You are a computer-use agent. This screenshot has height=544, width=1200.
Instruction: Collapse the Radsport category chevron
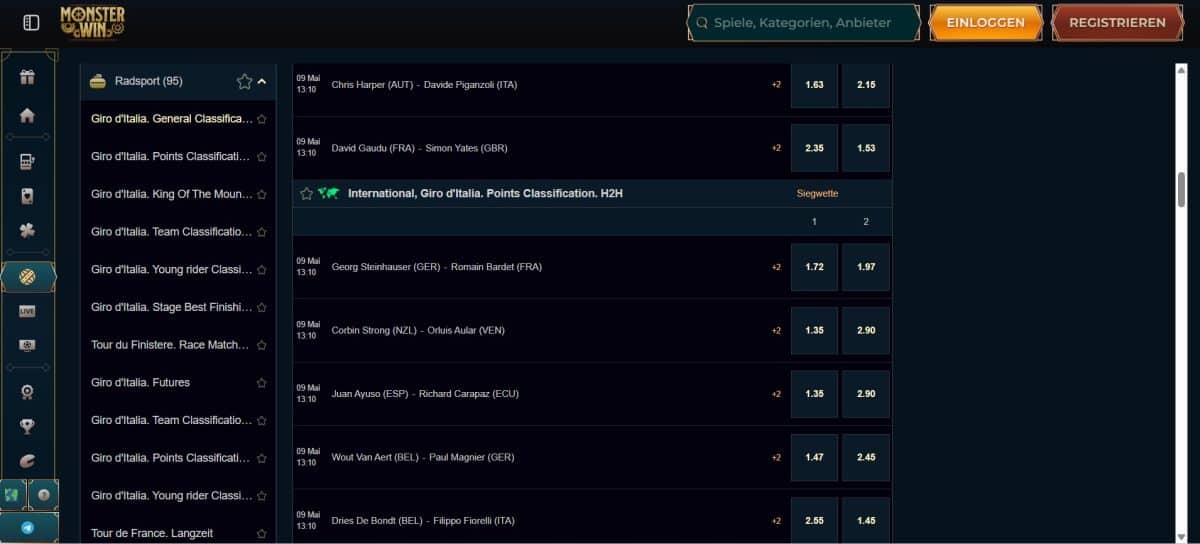click(262, 81)
